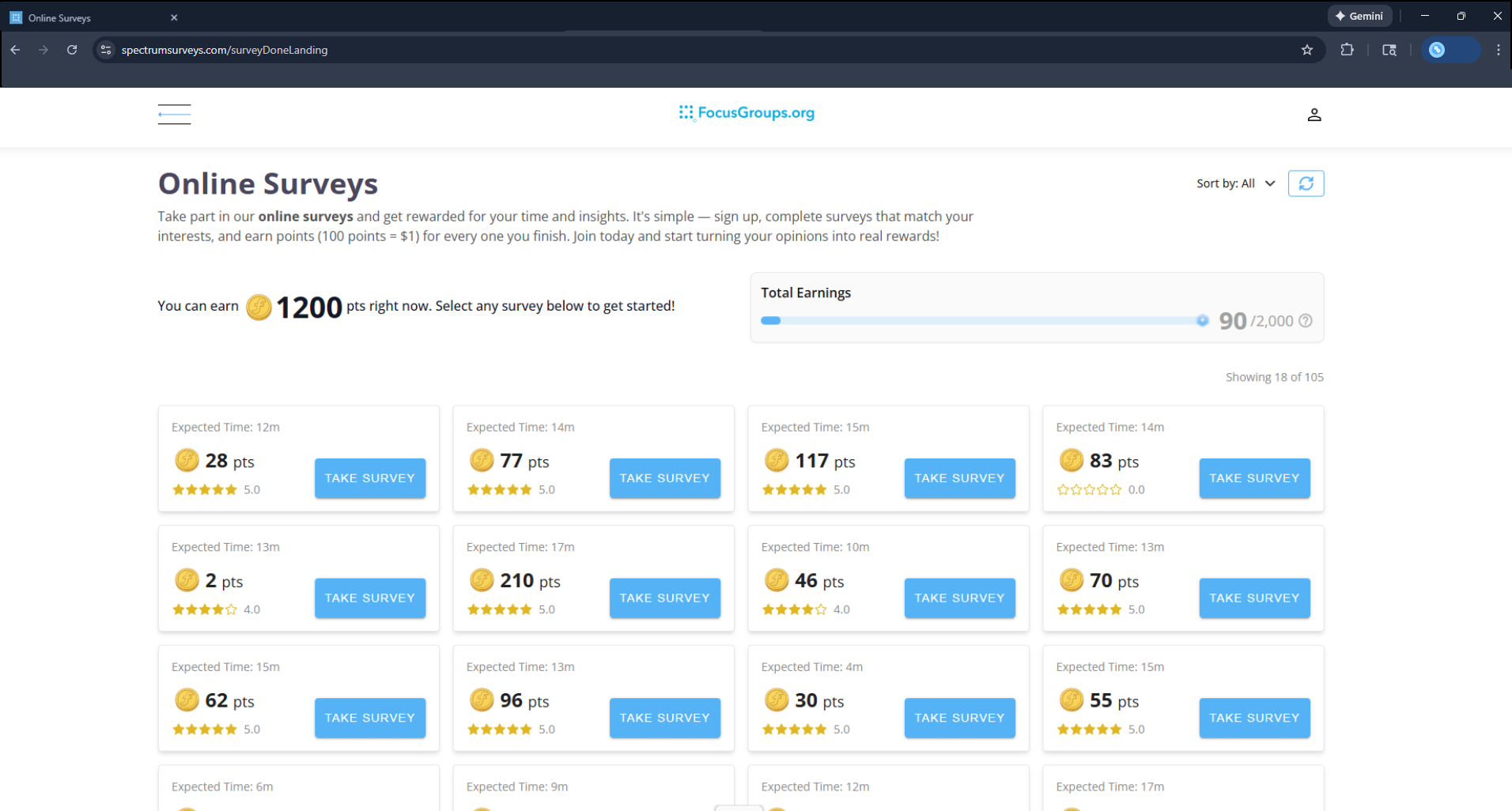The width and height of the screenshot is (1512, 811).
Task: Open the browser extensions puzzle icon
Action: pyautogui.click(x=1347, y=50)
